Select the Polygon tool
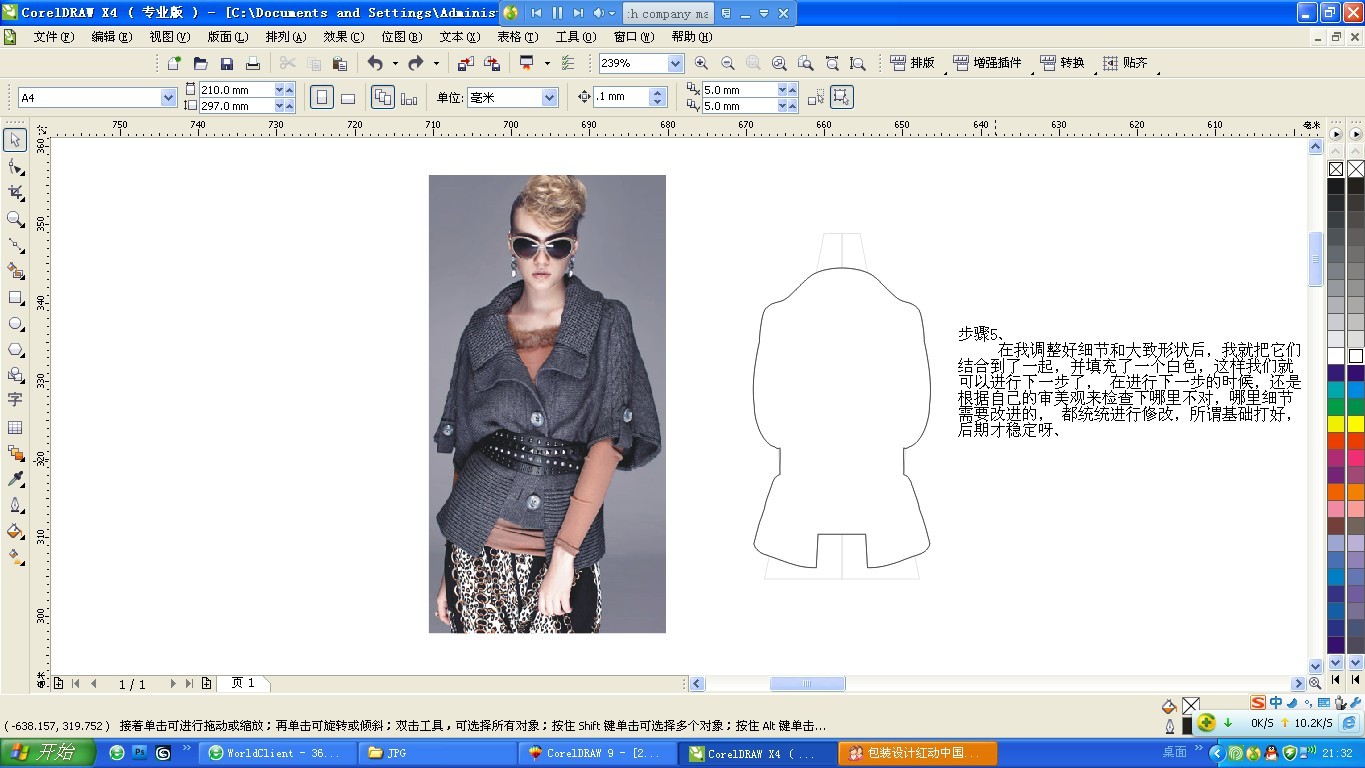Image resolution: width=1365 pixels, height=768 pixels. click(x=15, y=349)
